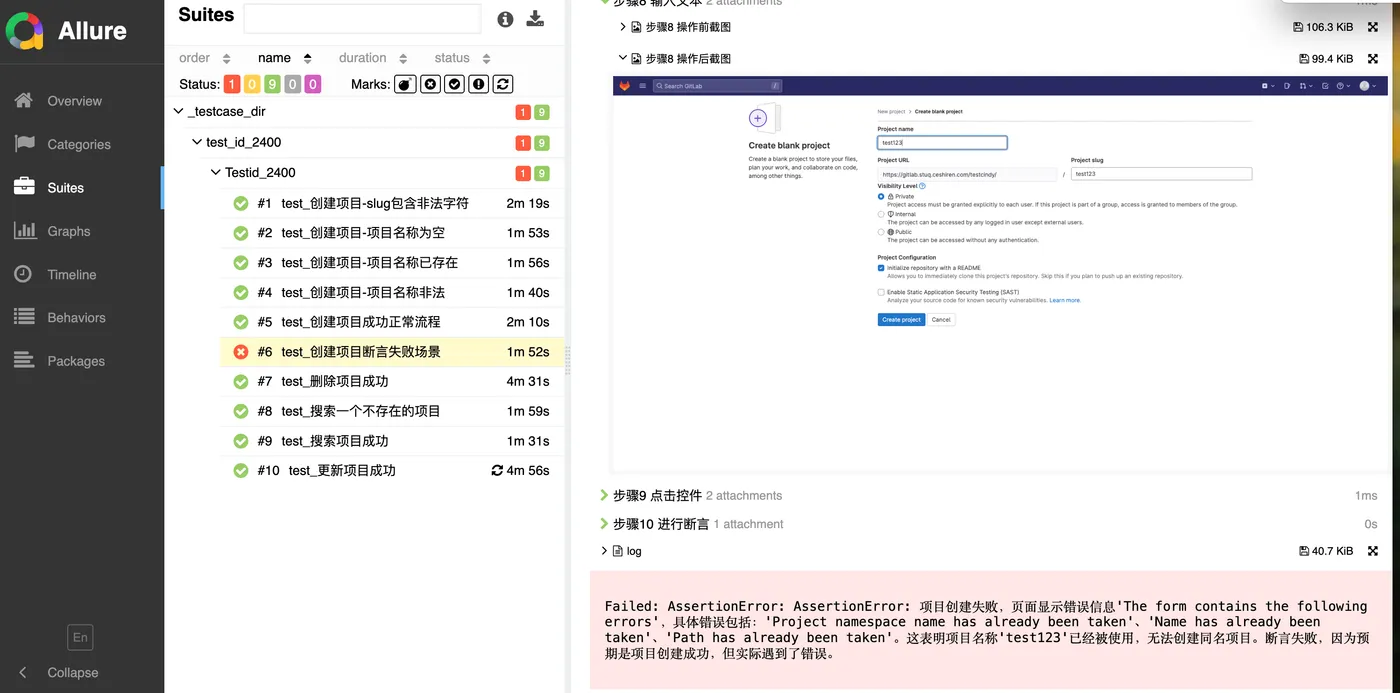Toggle the broken status filter (yellow 0)
Image resolution: width=1400 pixels, height=693 pixels.
click(252, 84)
